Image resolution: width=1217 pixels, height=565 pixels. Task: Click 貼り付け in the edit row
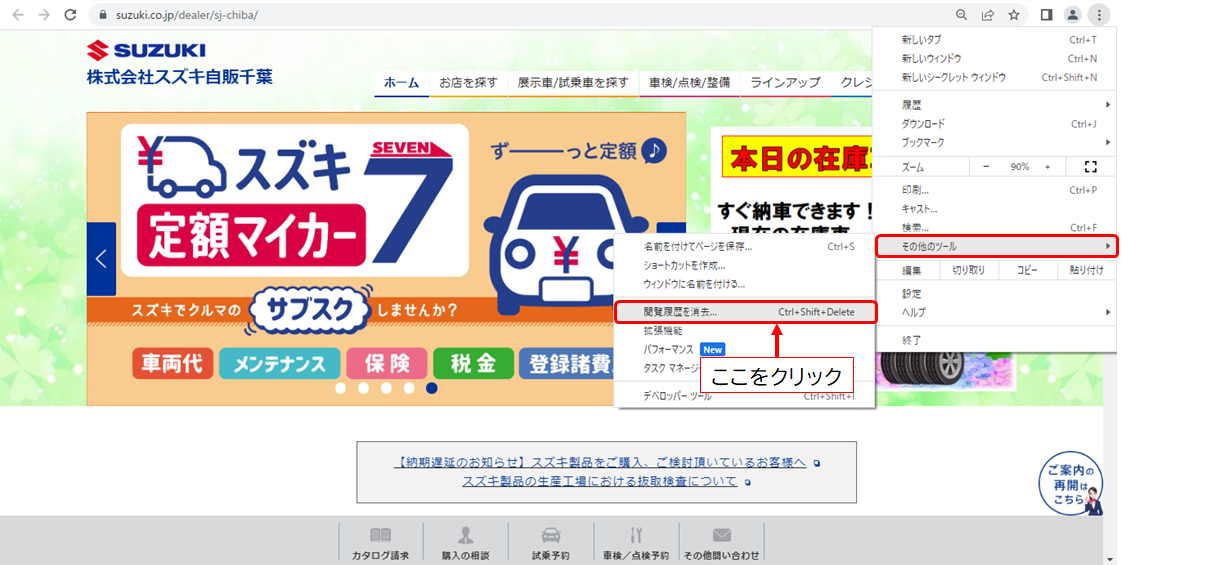[x=1086, y=270]
